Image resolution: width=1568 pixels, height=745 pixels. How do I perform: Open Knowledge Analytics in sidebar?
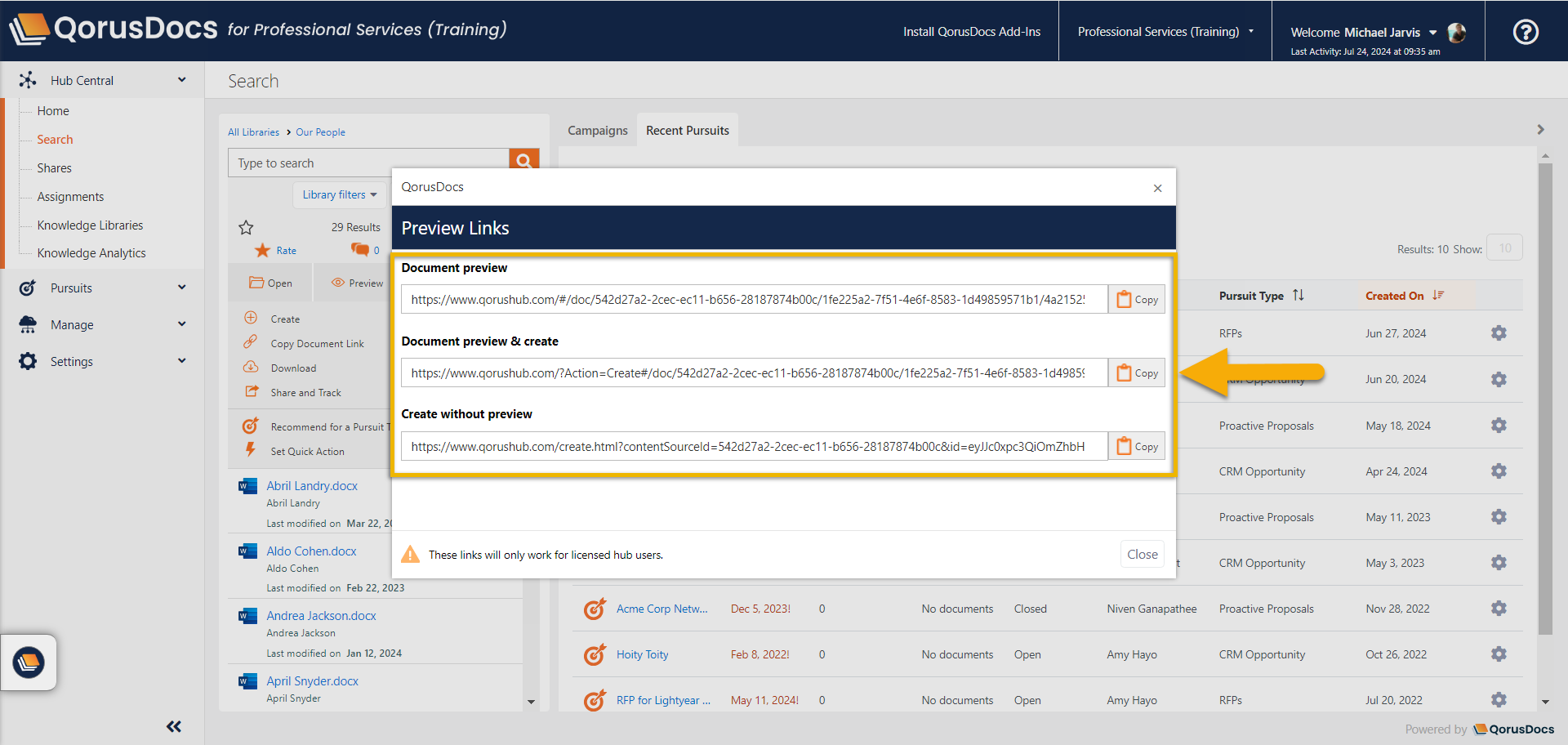[91, 253]
